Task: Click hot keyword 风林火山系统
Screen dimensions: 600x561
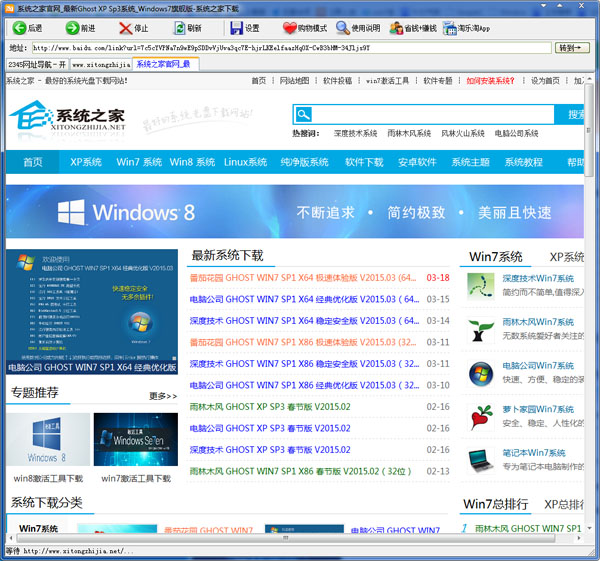Action: [463, 133]
